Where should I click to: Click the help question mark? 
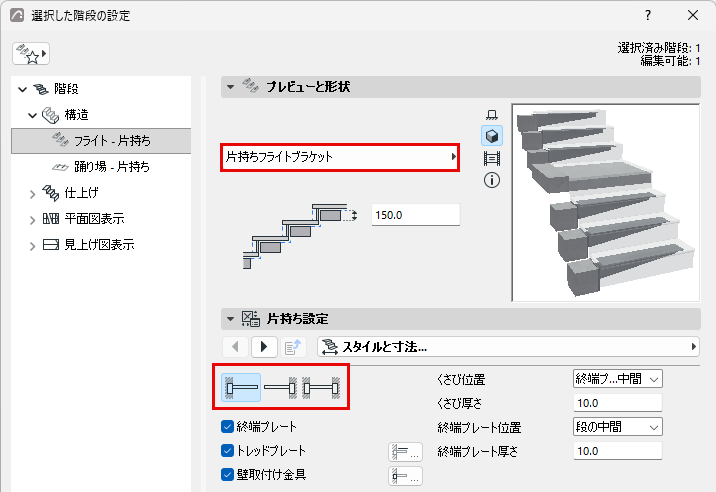point(648,15)
